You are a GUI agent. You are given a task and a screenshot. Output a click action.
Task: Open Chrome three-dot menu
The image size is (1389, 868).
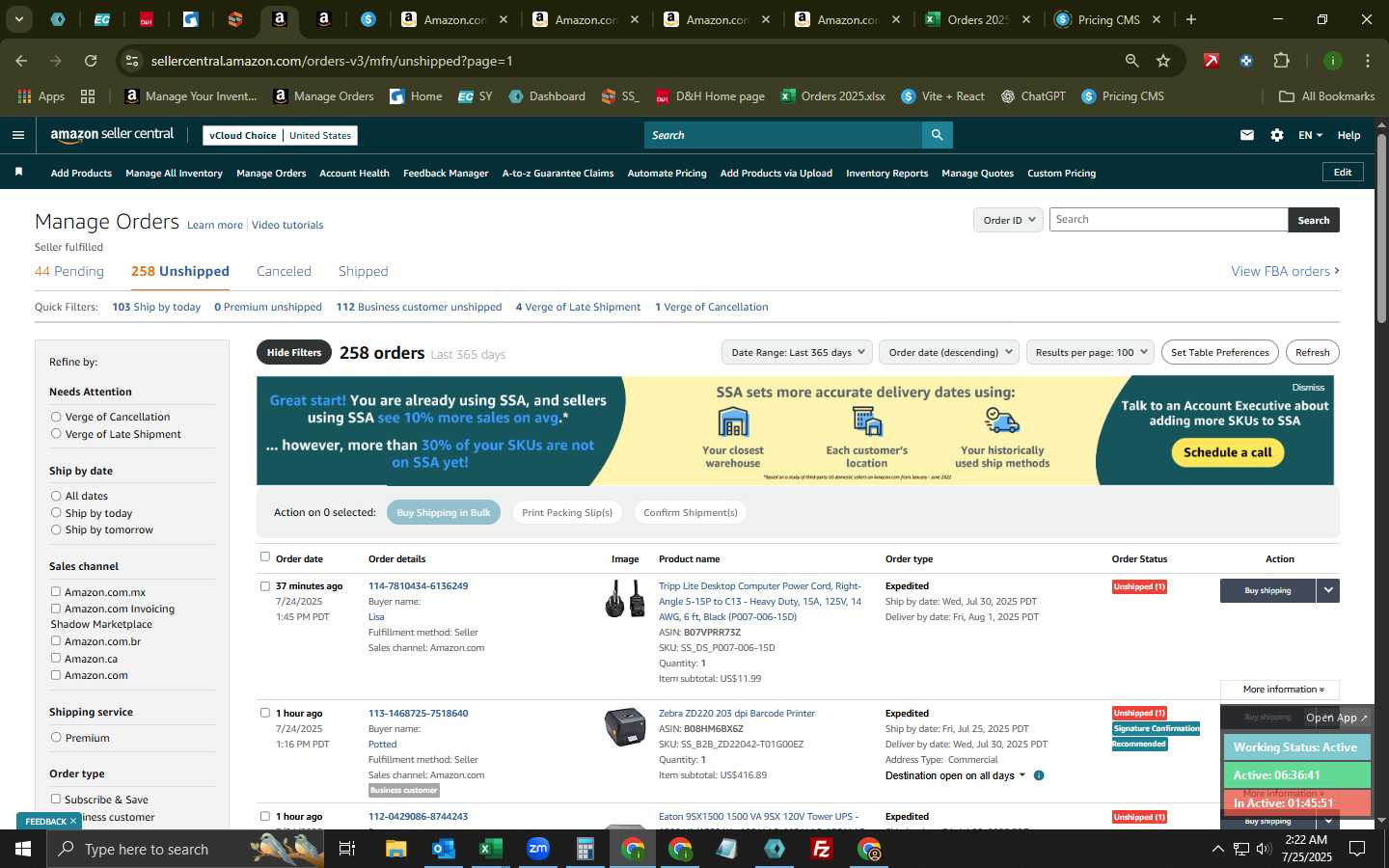coord(1367,61)
